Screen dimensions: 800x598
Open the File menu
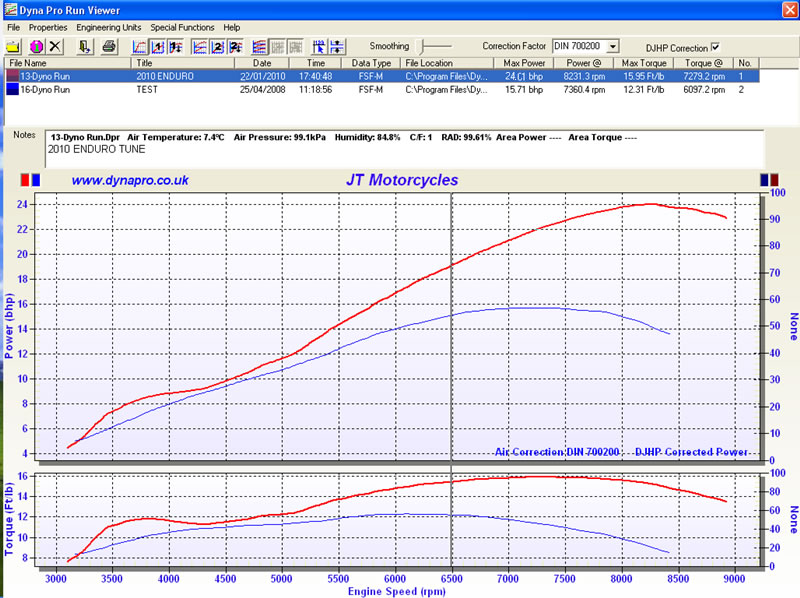(x=14, y=28)
